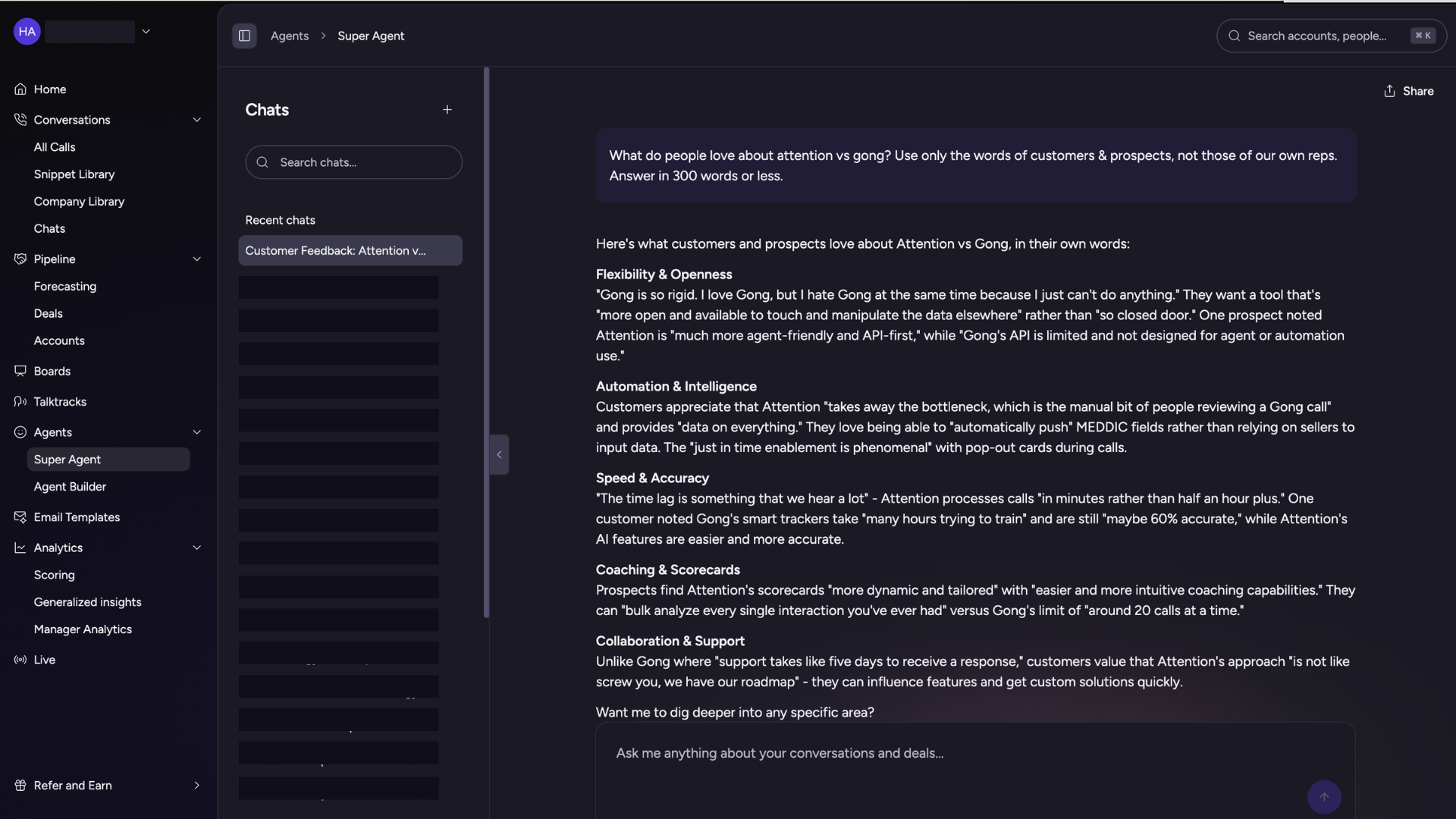Click Agents breadcrumb link
Image resolution: width=1456 pixels, height=819 pixels.
coord(290,36)
